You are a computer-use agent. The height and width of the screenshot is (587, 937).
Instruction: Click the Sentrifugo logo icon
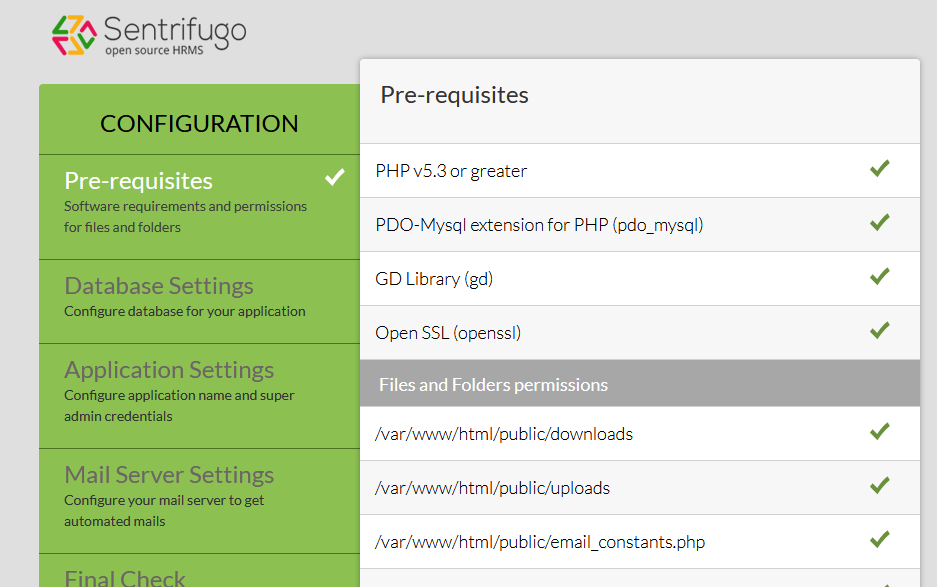74,35
